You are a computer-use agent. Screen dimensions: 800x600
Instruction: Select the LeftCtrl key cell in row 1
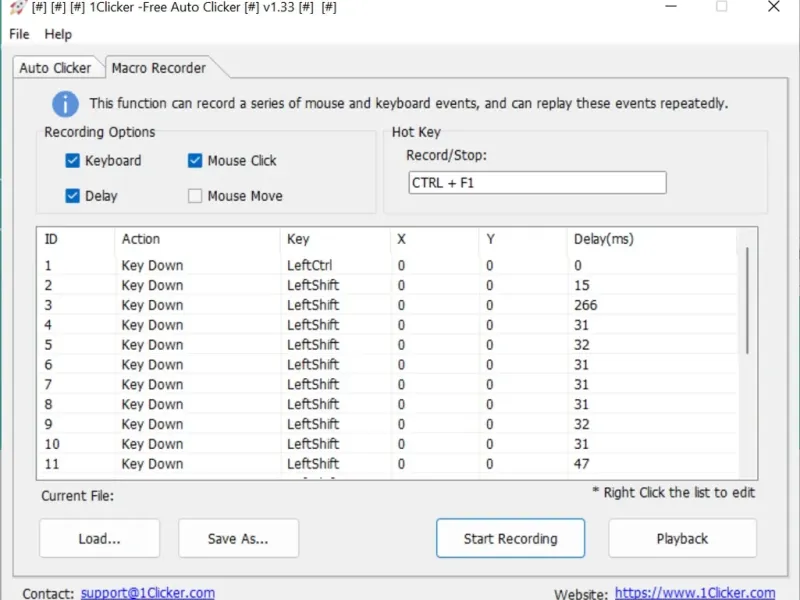click(310, 265)
